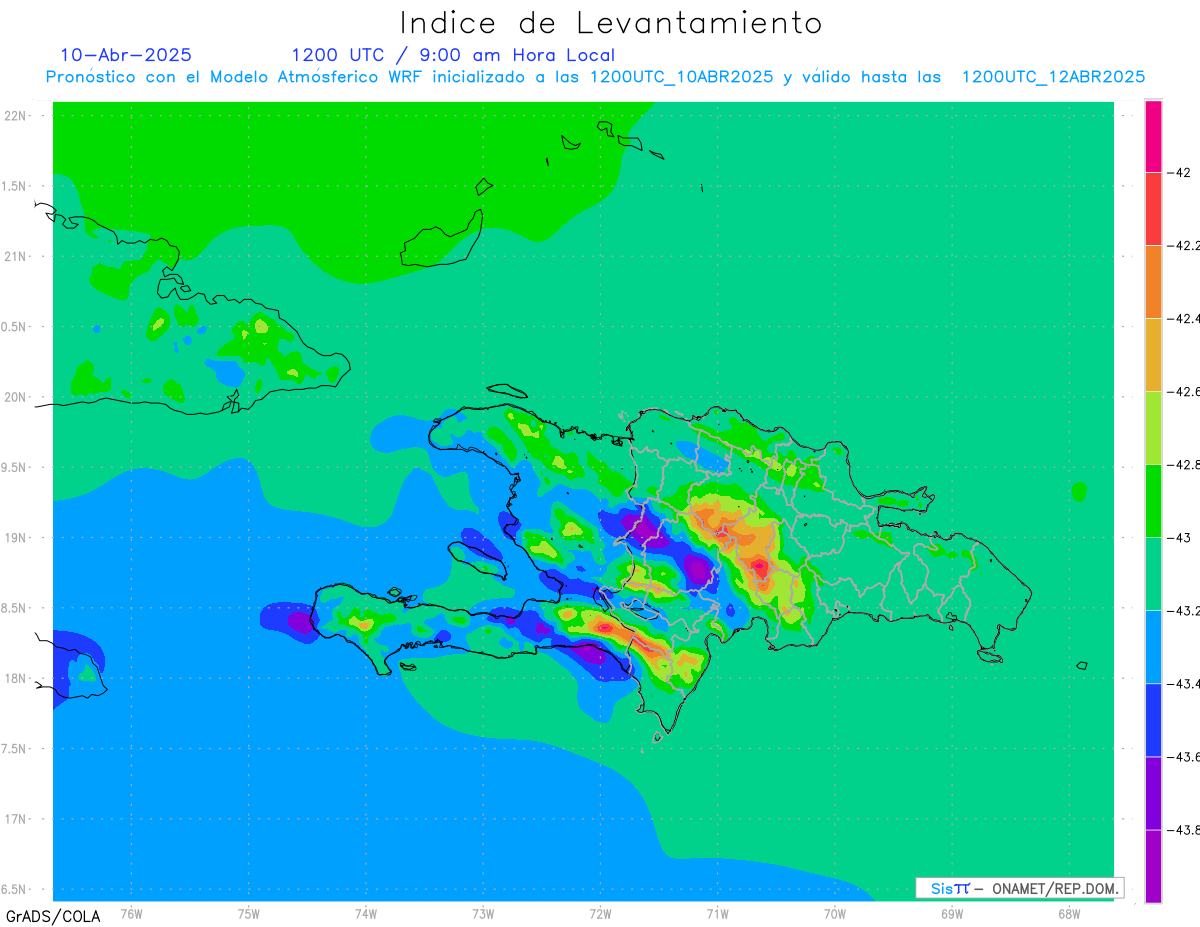
Task: Click the orange swatch between -42.2 and -42.4
Action: [x=1153, y=281]
